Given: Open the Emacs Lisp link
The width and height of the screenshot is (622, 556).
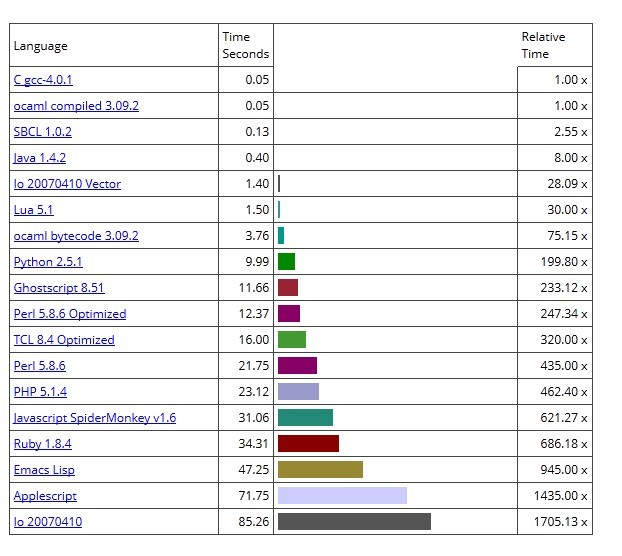Looking at the screenshot, I should pyautogui.click(x=44, y=470).
